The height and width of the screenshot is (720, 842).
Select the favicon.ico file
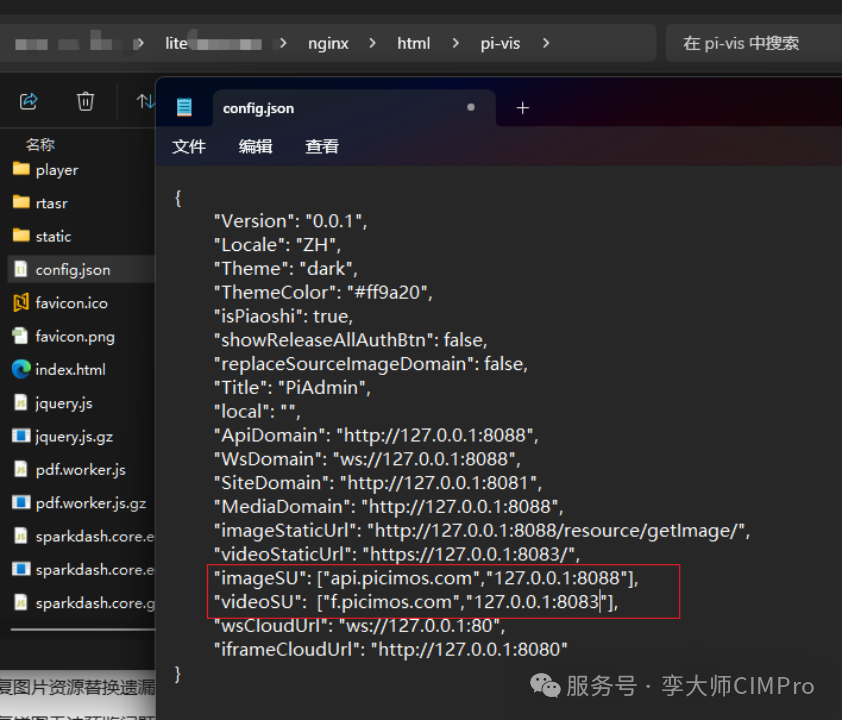tap(71, 303)
